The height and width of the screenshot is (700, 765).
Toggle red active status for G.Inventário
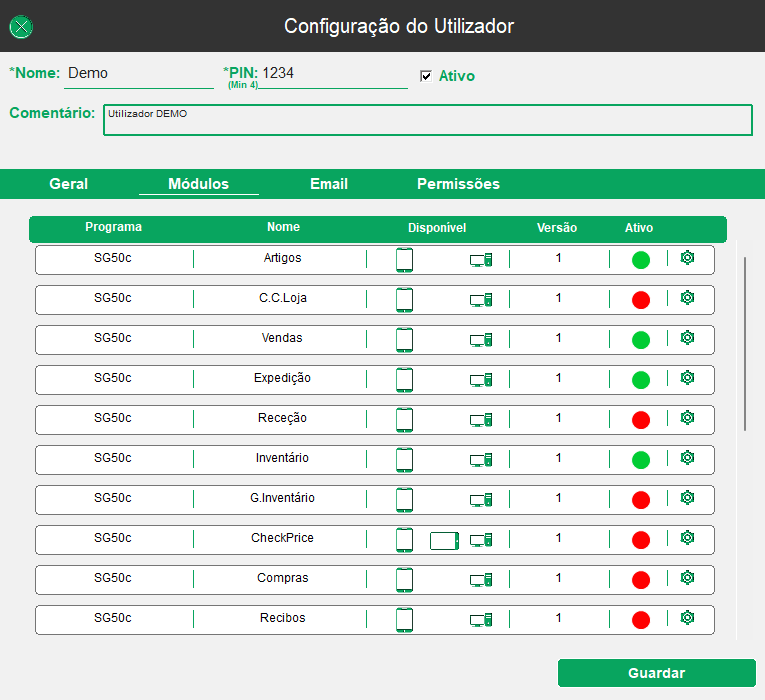641,500
